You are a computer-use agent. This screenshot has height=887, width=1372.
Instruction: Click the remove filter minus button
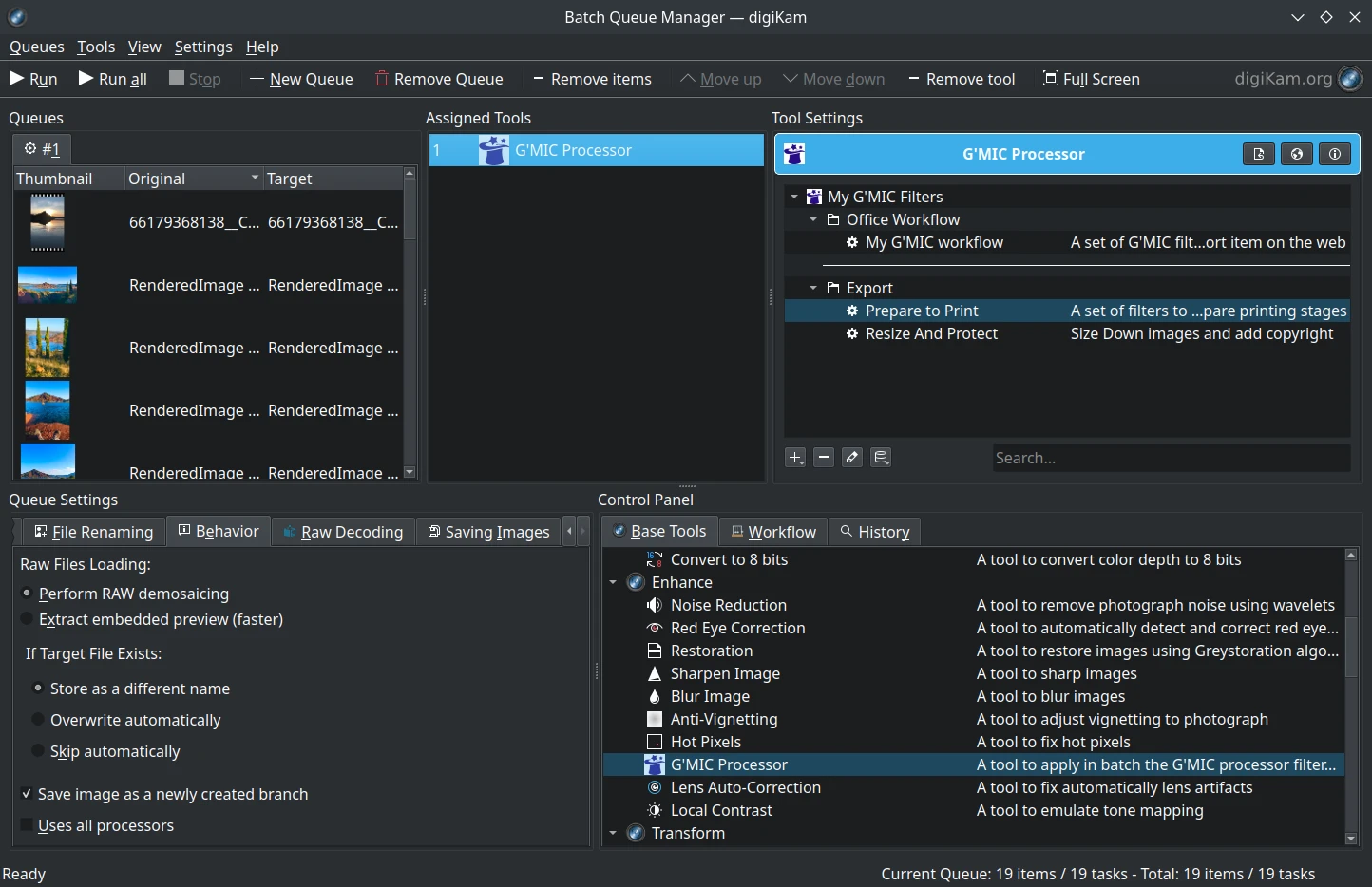(x=824, y=458)
